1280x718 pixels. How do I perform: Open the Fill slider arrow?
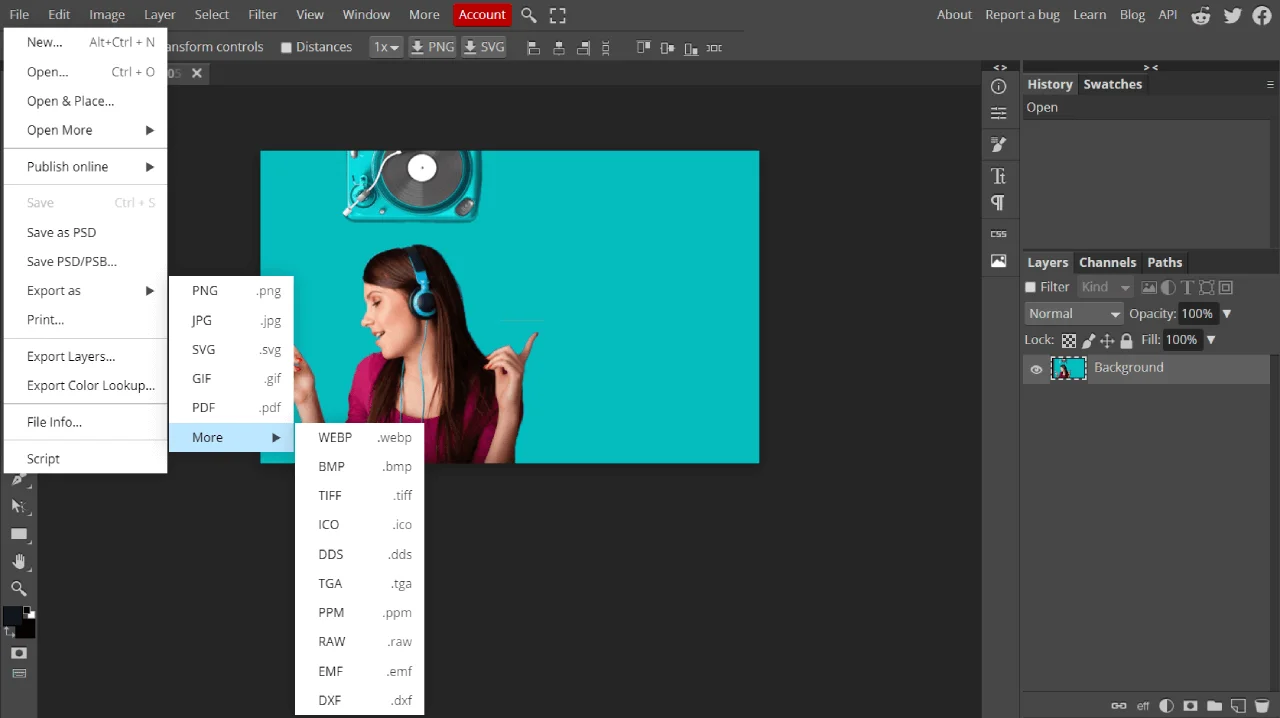click(x=1211, y=340)
